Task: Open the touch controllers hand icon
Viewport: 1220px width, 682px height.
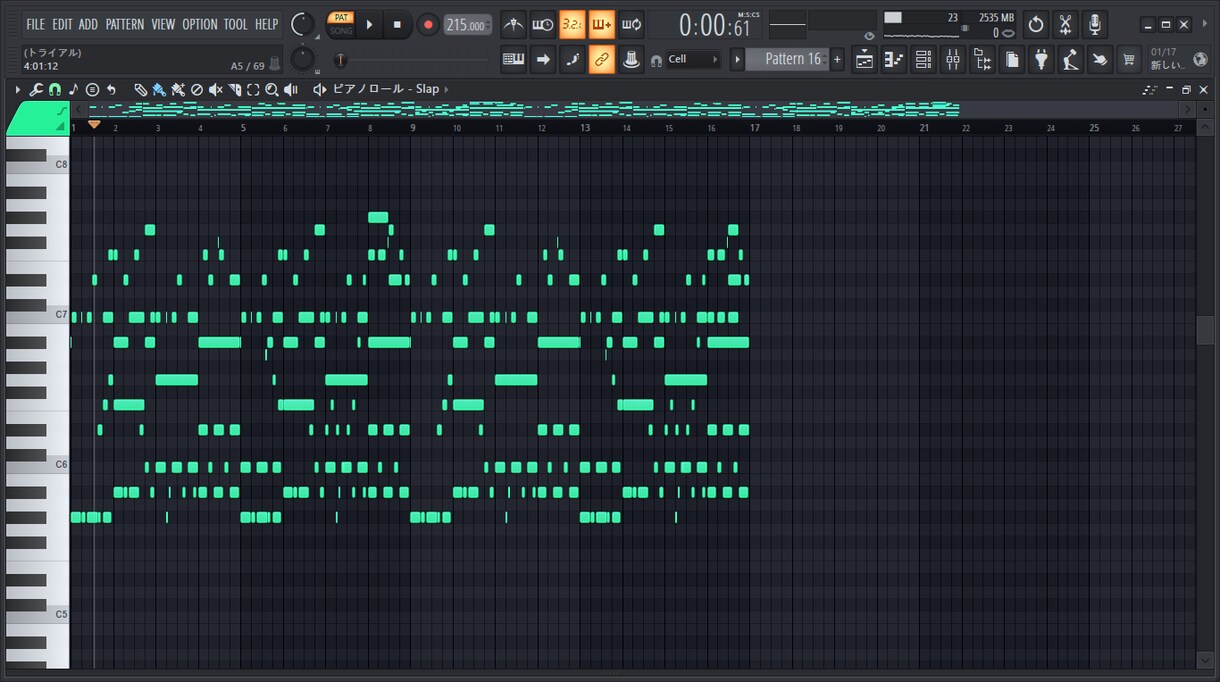Action: (1100, 60)
